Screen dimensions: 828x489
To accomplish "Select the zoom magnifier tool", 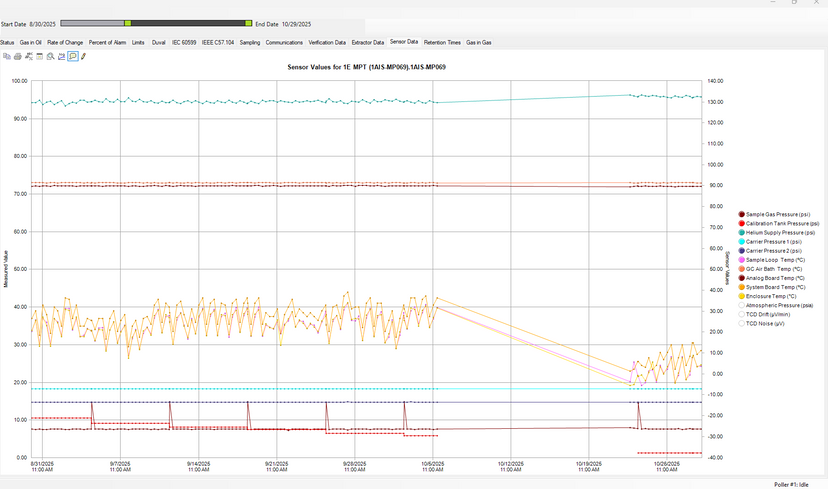I will tap(51, 56).
